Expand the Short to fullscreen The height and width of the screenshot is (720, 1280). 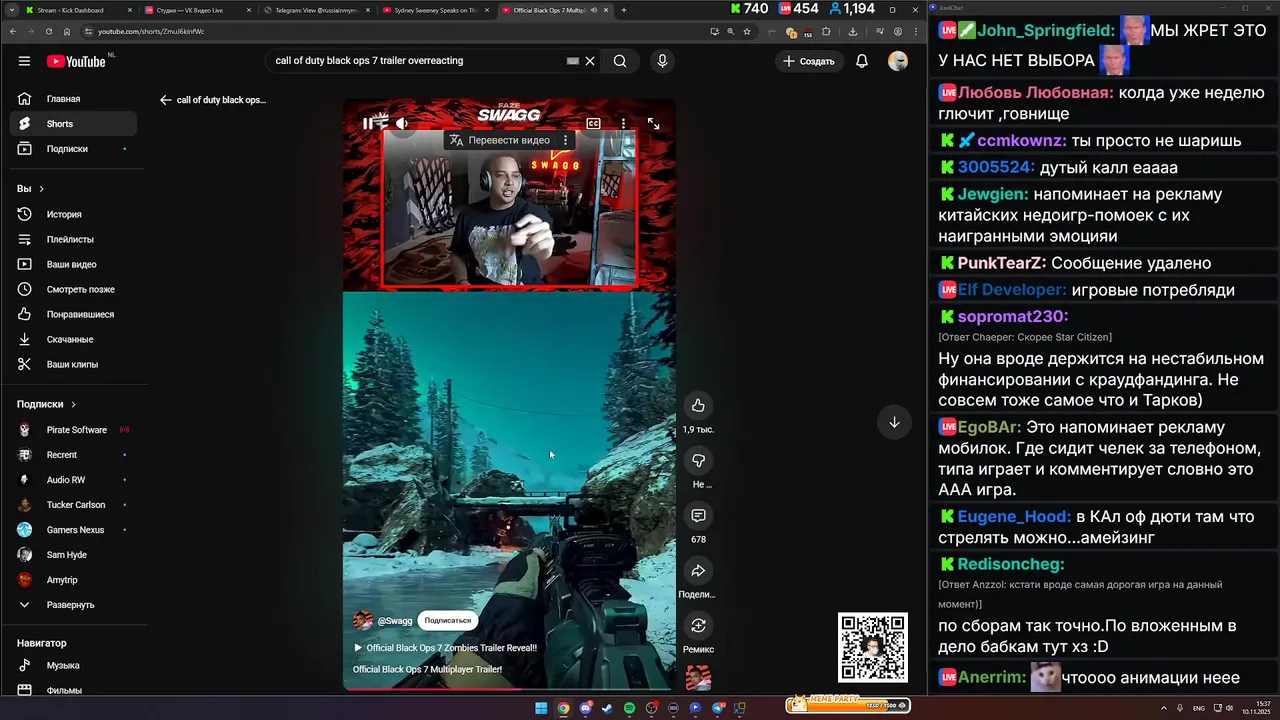pyautogui.click(x=653, y=124)
